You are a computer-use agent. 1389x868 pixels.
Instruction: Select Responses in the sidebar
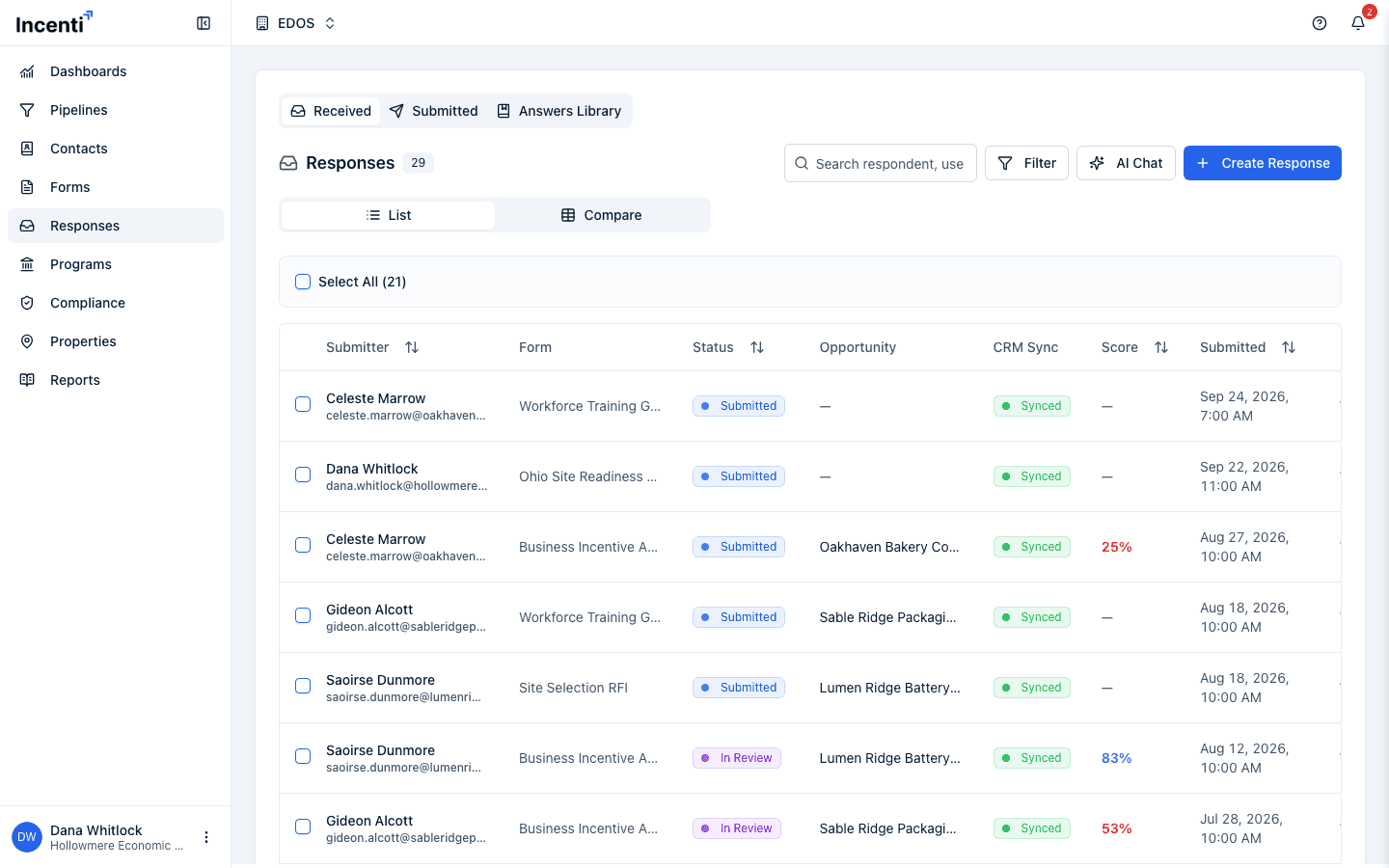(x=116, y=226)
